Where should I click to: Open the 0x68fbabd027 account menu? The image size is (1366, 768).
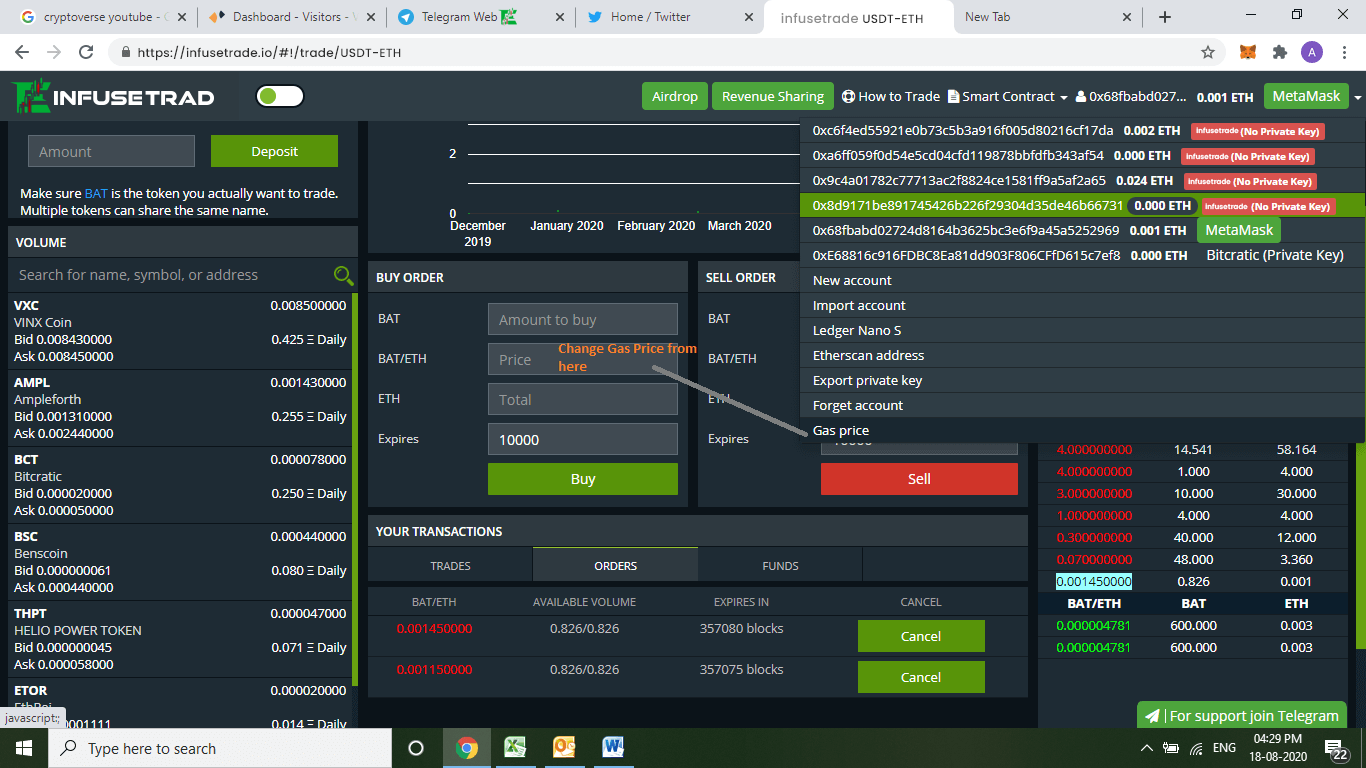(x=1131, y=97)
